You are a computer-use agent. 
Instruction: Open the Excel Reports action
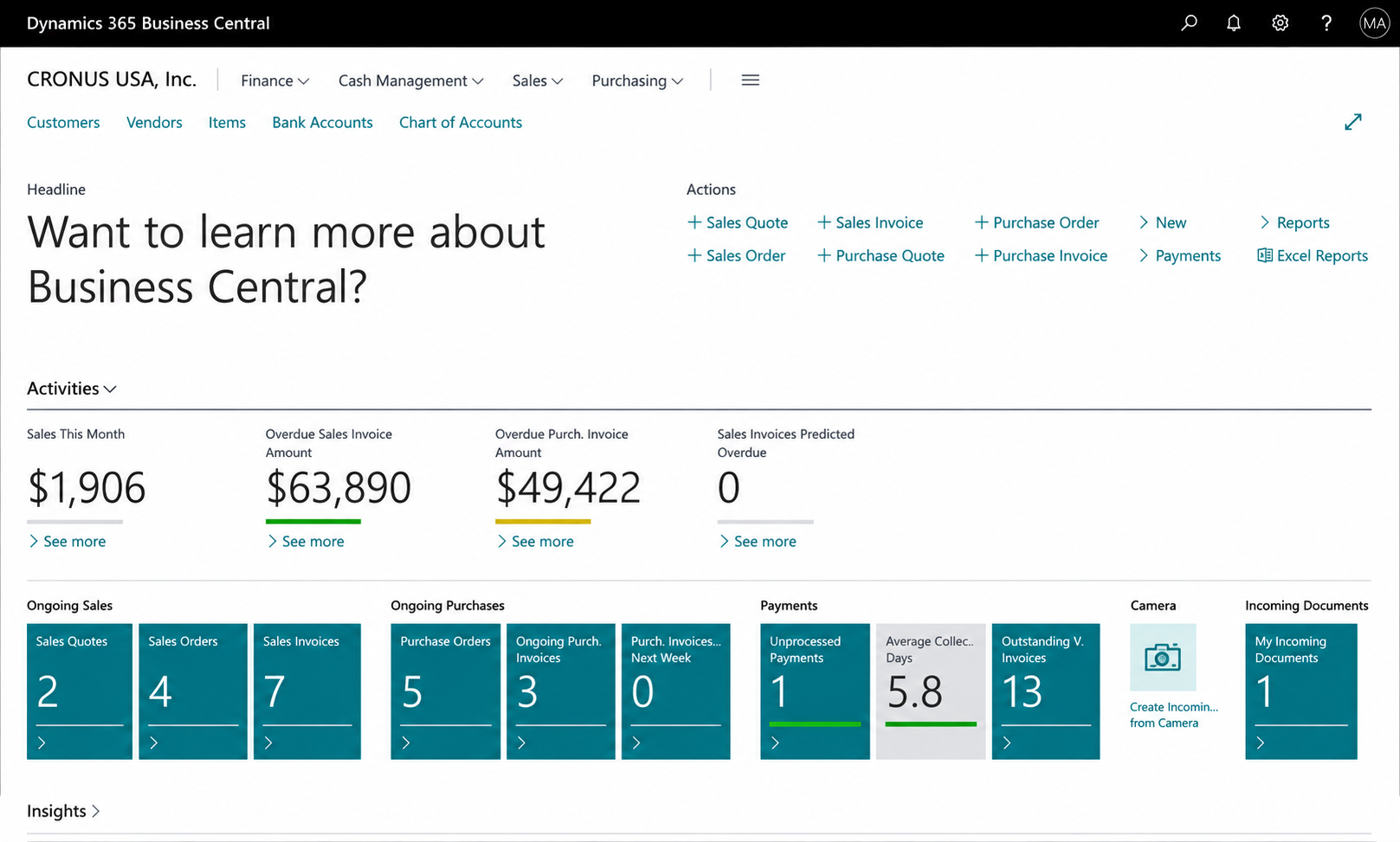tap(1313, 255)
